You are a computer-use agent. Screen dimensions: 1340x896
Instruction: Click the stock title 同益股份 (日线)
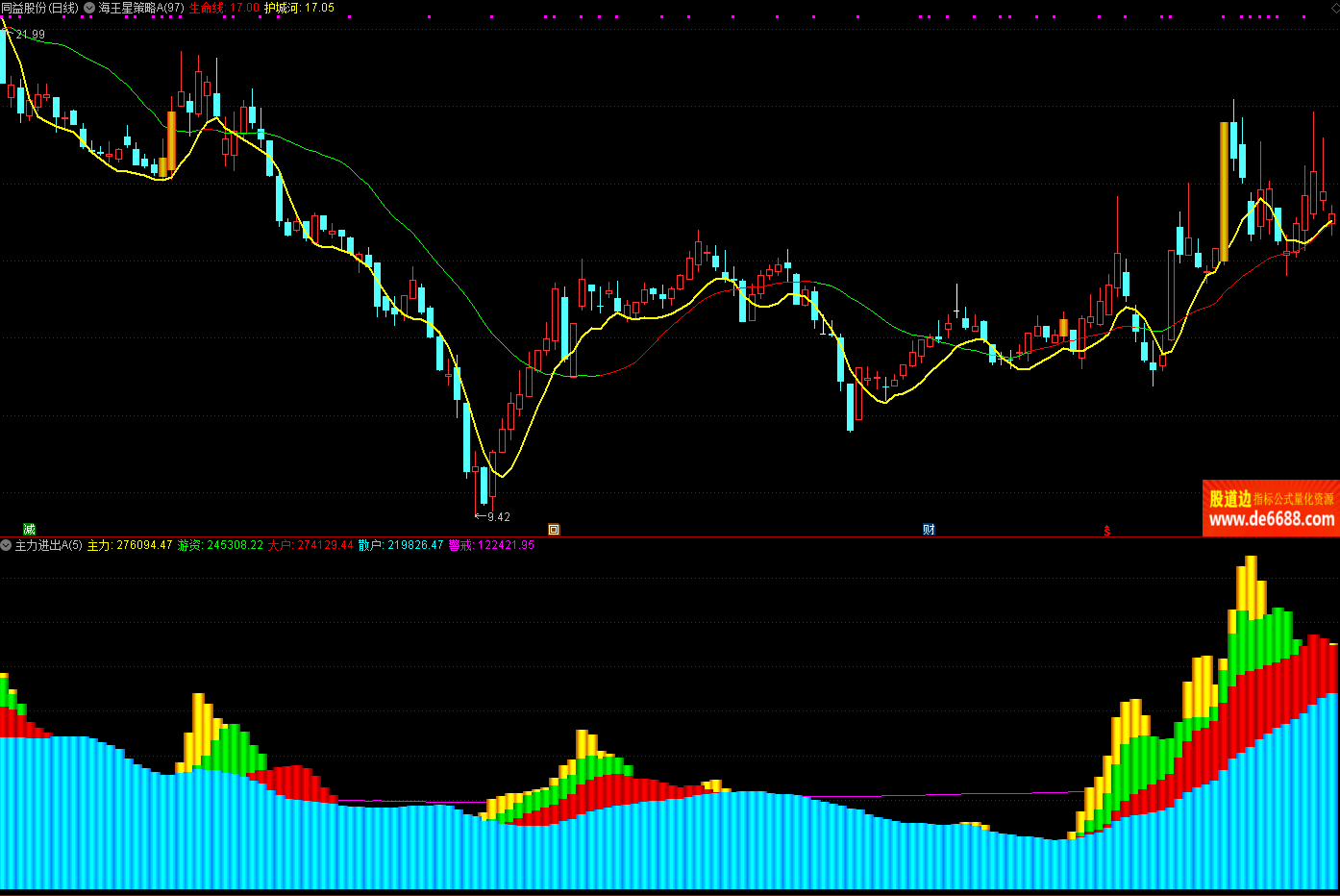click(x=39, y=8)
